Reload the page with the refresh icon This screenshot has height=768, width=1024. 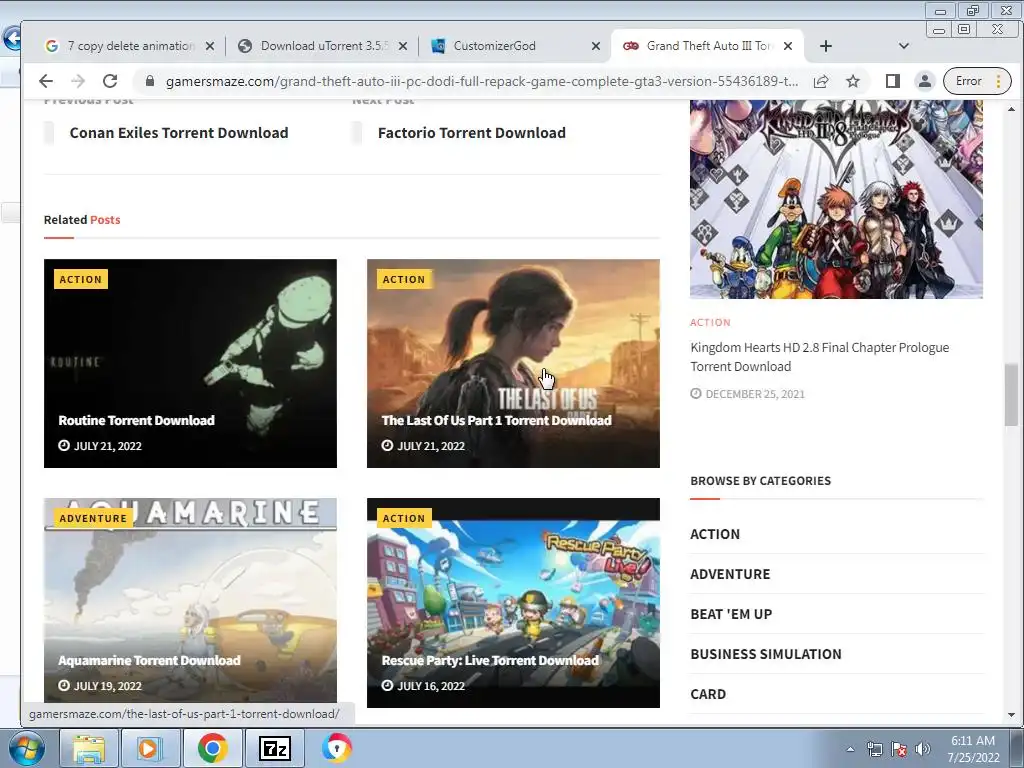pyautogui.click(x=110, y=81)
